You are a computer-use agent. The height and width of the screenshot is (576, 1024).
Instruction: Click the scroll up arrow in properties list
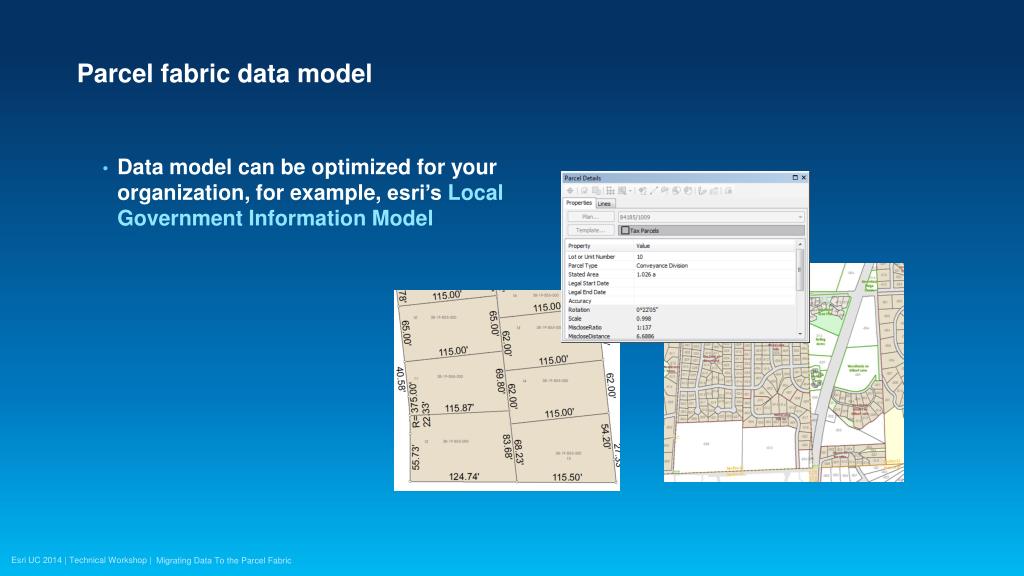coord(800,245)
